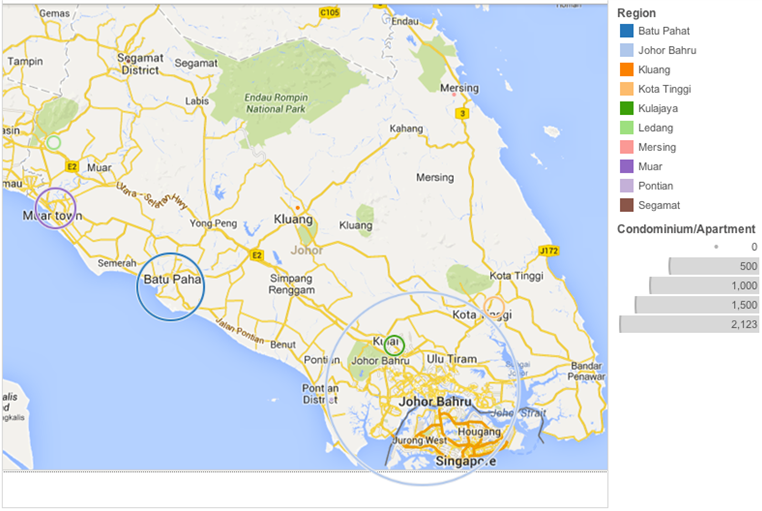Click the Kluang orange legend swatch
This screenshot has height=511, width=762.
point(626,70)
